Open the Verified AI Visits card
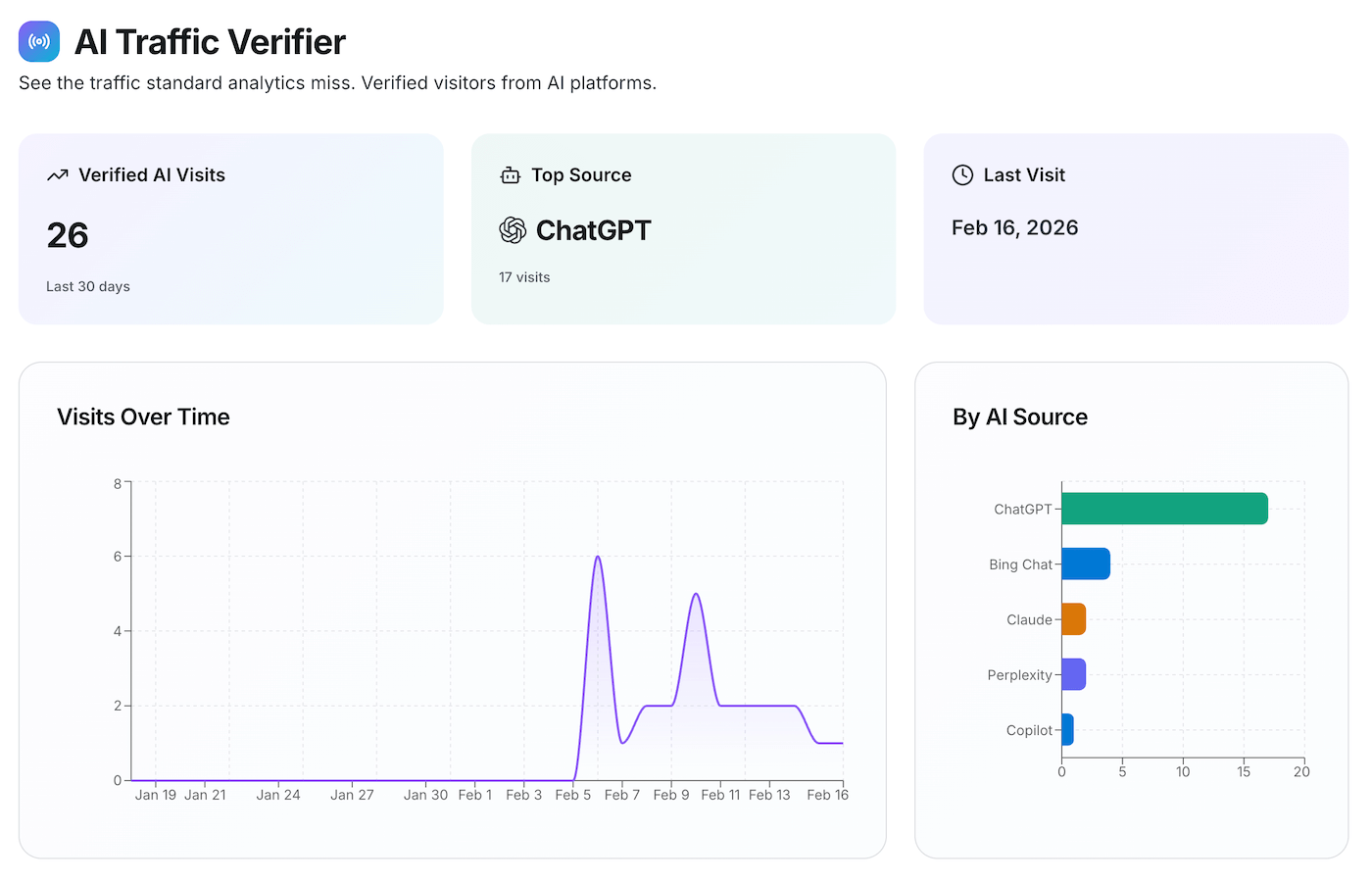1372x882 pixels. tap(231, 228)
